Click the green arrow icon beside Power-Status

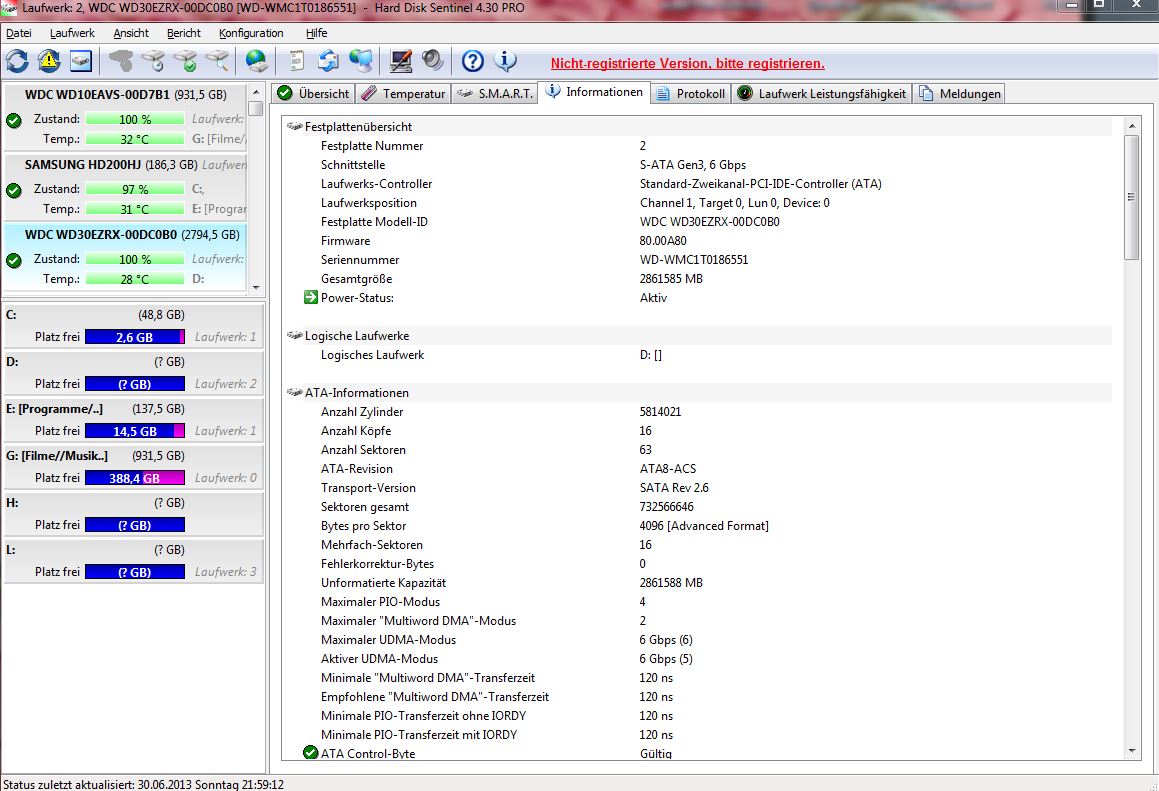tap(310, 297)
